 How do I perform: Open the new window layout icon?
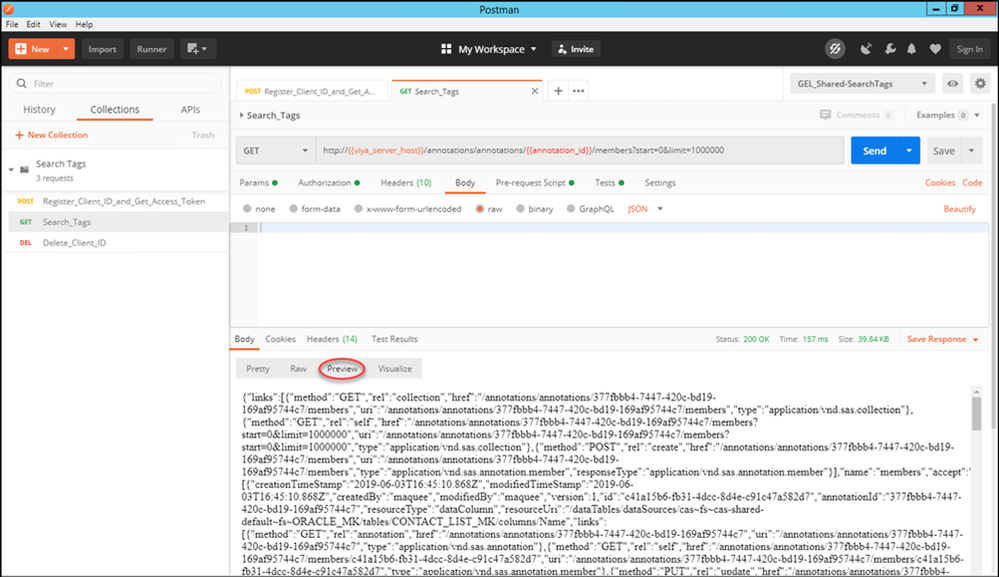tap(198, 49)
